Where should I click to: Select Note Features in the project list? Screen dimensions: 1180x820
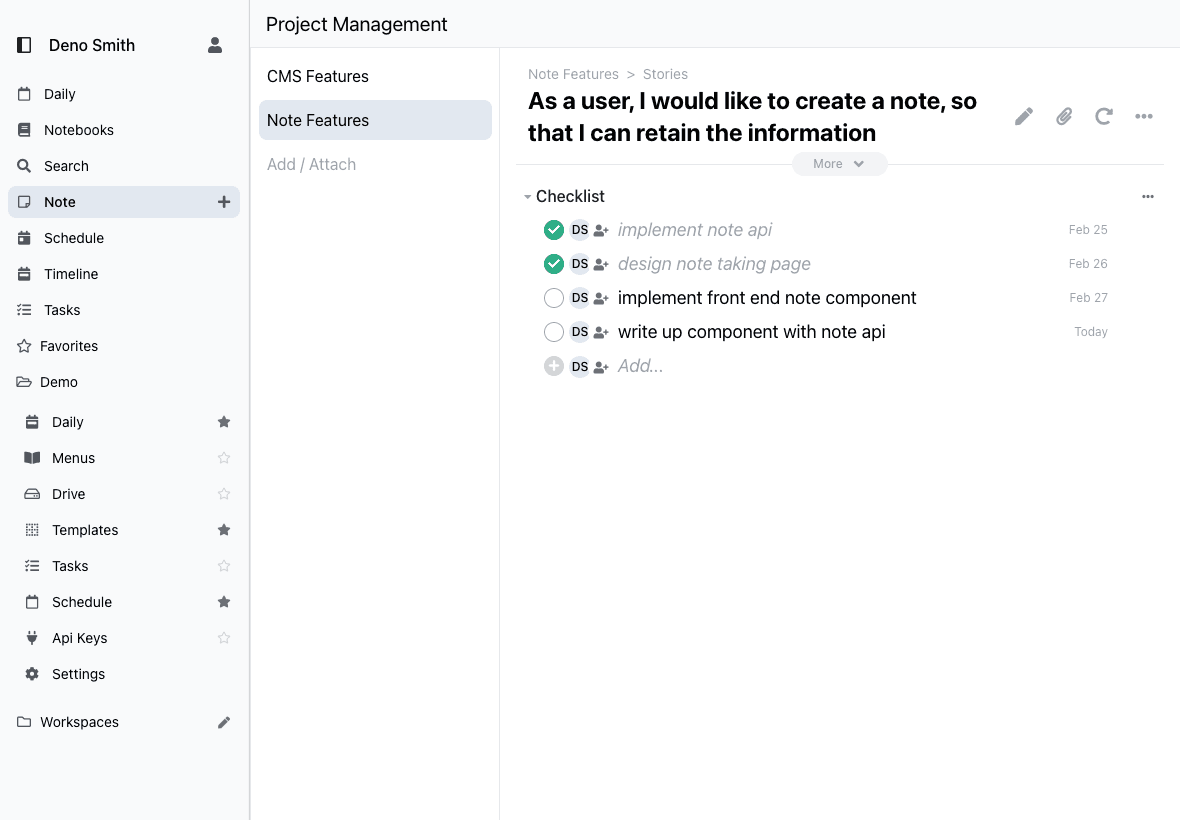pos(375,120)
